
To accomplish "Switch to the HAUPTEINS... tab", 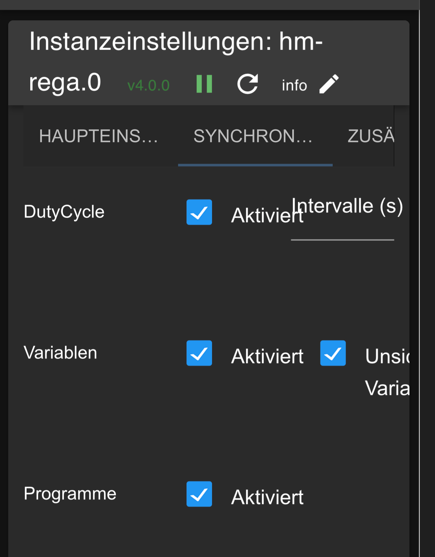I will [x=98, y=136].
